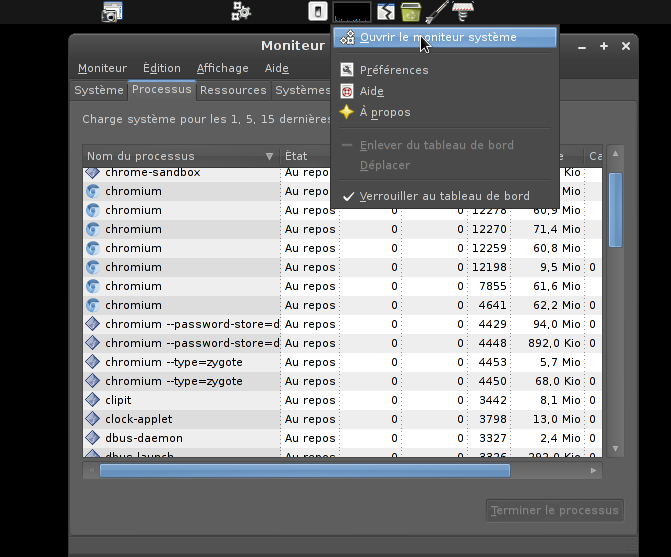Open the Édition menu
This screenshot has height=557, width=671.
(162, 68)
